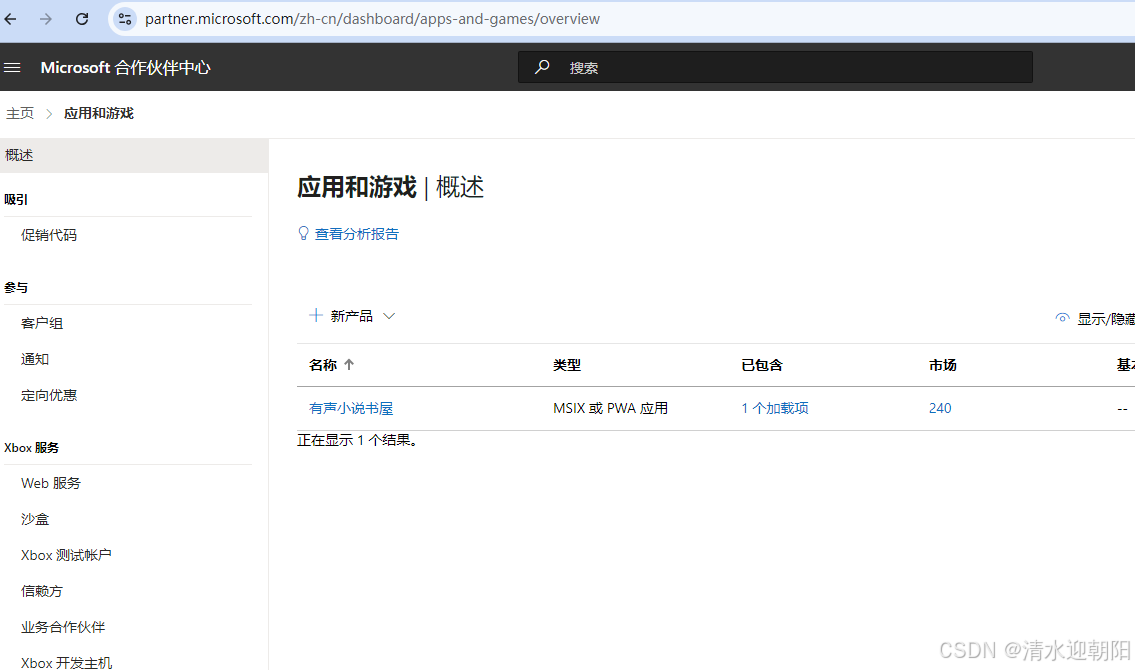The height and width of the screenshot is (670, 1135).
Task: Click the 参与 section heading
Action: click(x=16, y=288)
